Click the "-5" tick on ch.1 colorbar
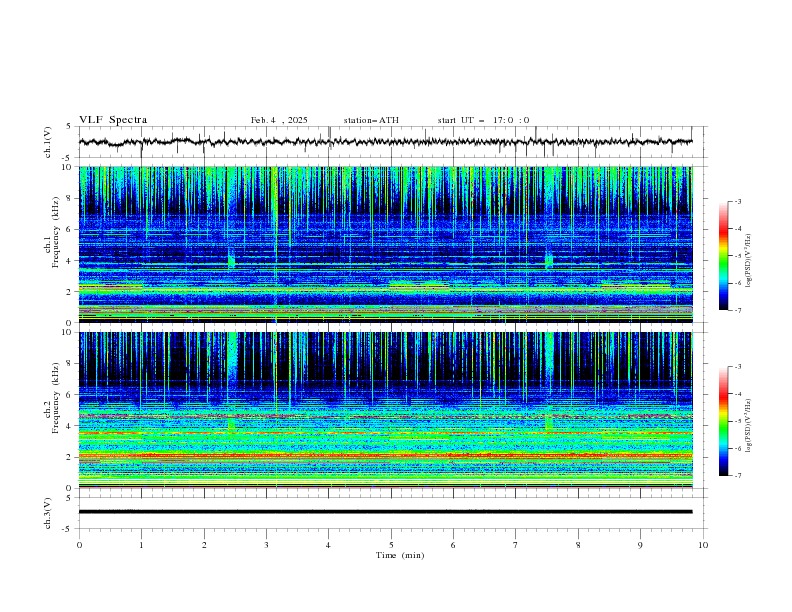Image resolution: width=792 pixels, height=612 pixels. pyautogui.click(x=737, y=256)
